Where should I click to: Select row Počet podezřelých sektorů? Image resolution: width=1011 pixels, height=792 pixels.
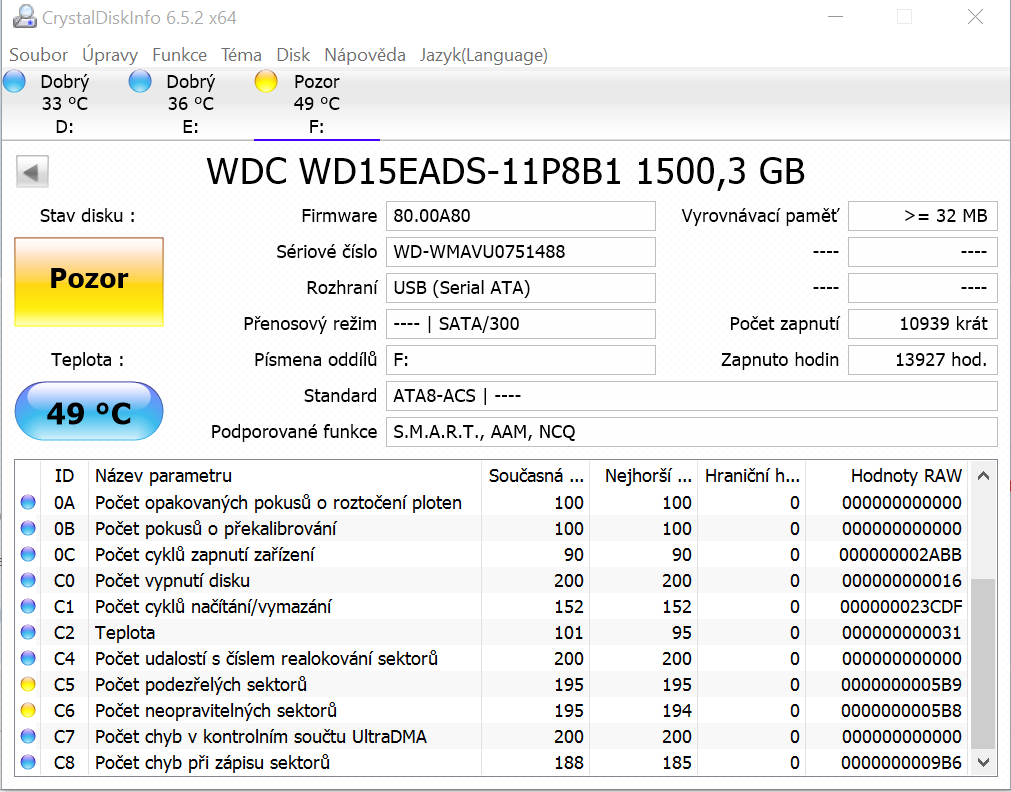(492, 684)
